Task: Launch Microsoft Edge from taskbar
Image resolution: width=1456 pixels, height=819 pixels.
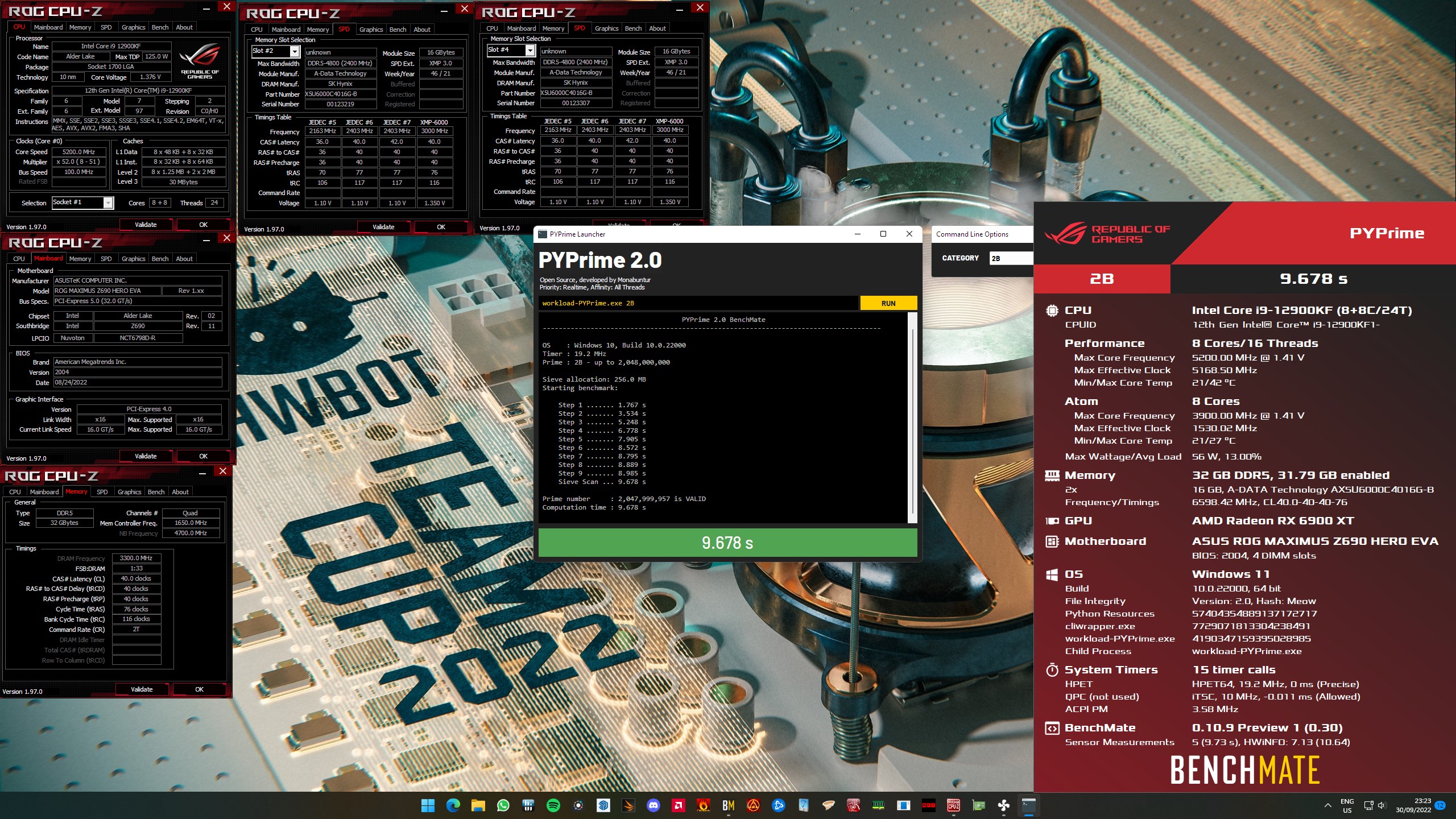Action: (453, 805)
